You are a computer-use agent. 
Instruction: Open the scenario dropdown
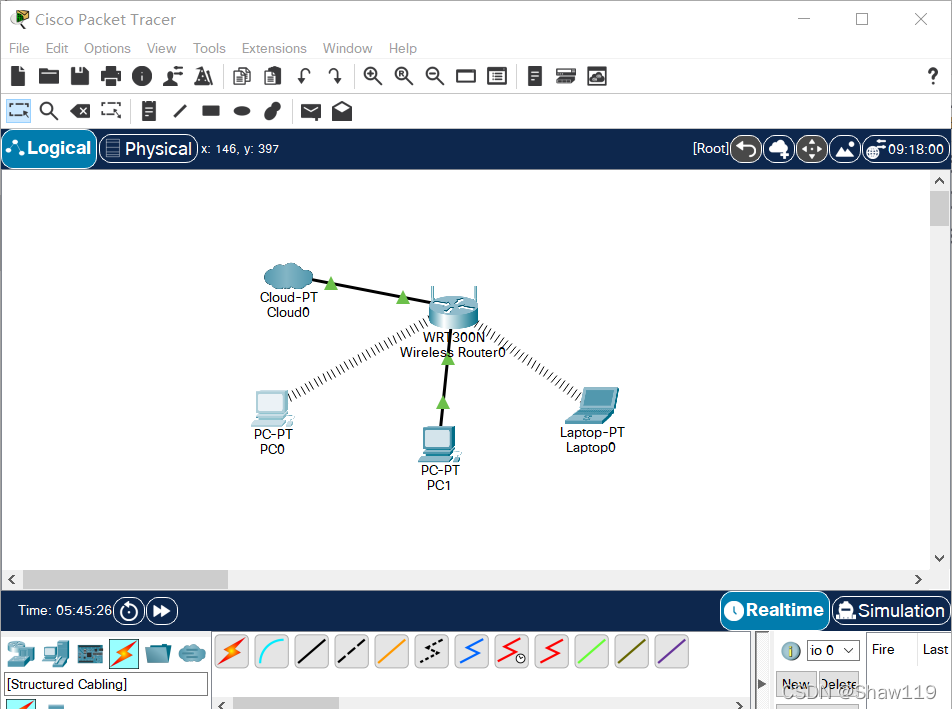(833, 651)
